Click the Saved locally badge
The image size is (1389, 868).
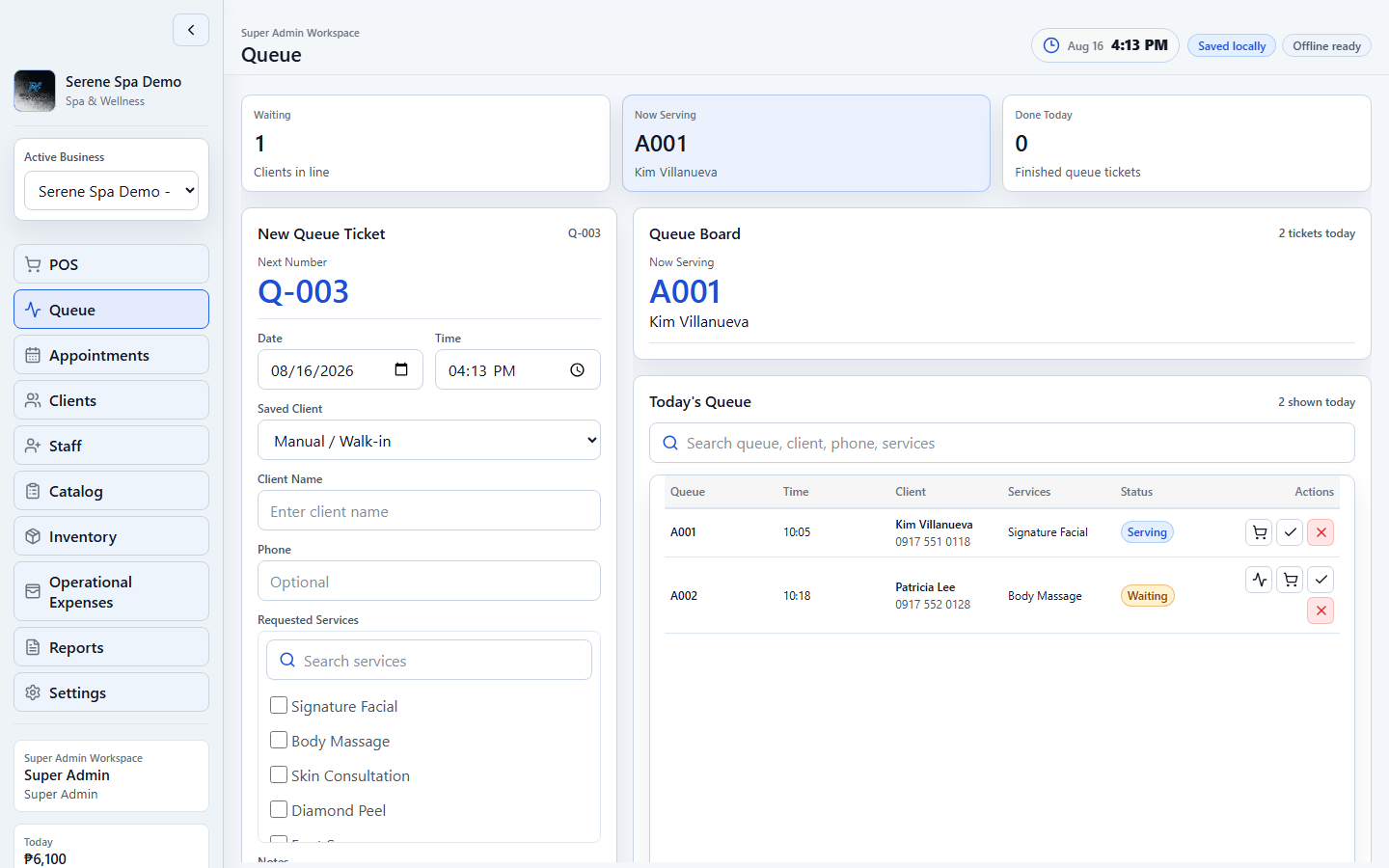pos(1232,45)
